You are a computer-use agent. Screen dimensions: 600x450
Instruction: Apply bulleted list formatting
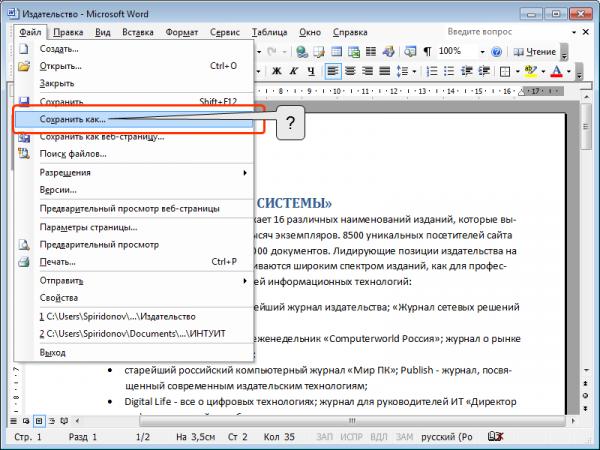pos(449,72)
